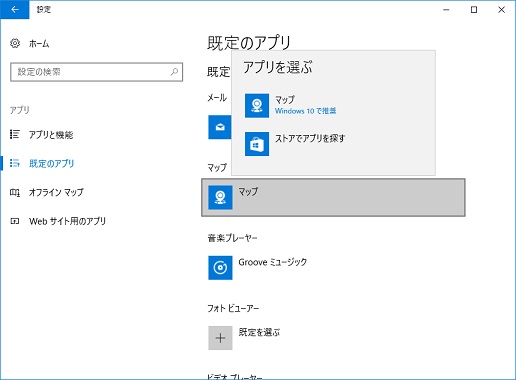Click the selected マップ default app button

pos(333,198)
